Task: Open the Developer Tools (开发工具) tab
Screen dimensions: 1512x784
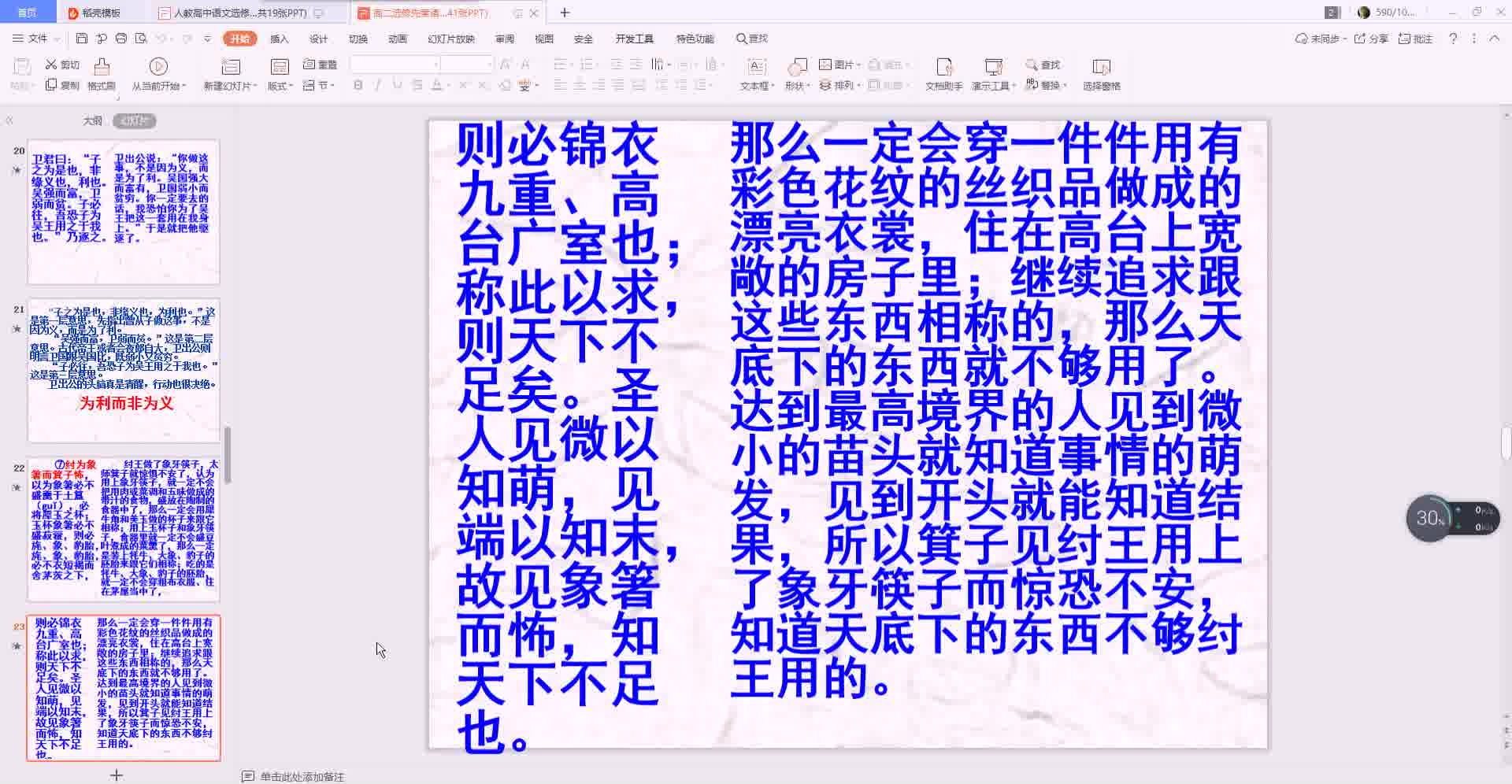Action: 635,39
